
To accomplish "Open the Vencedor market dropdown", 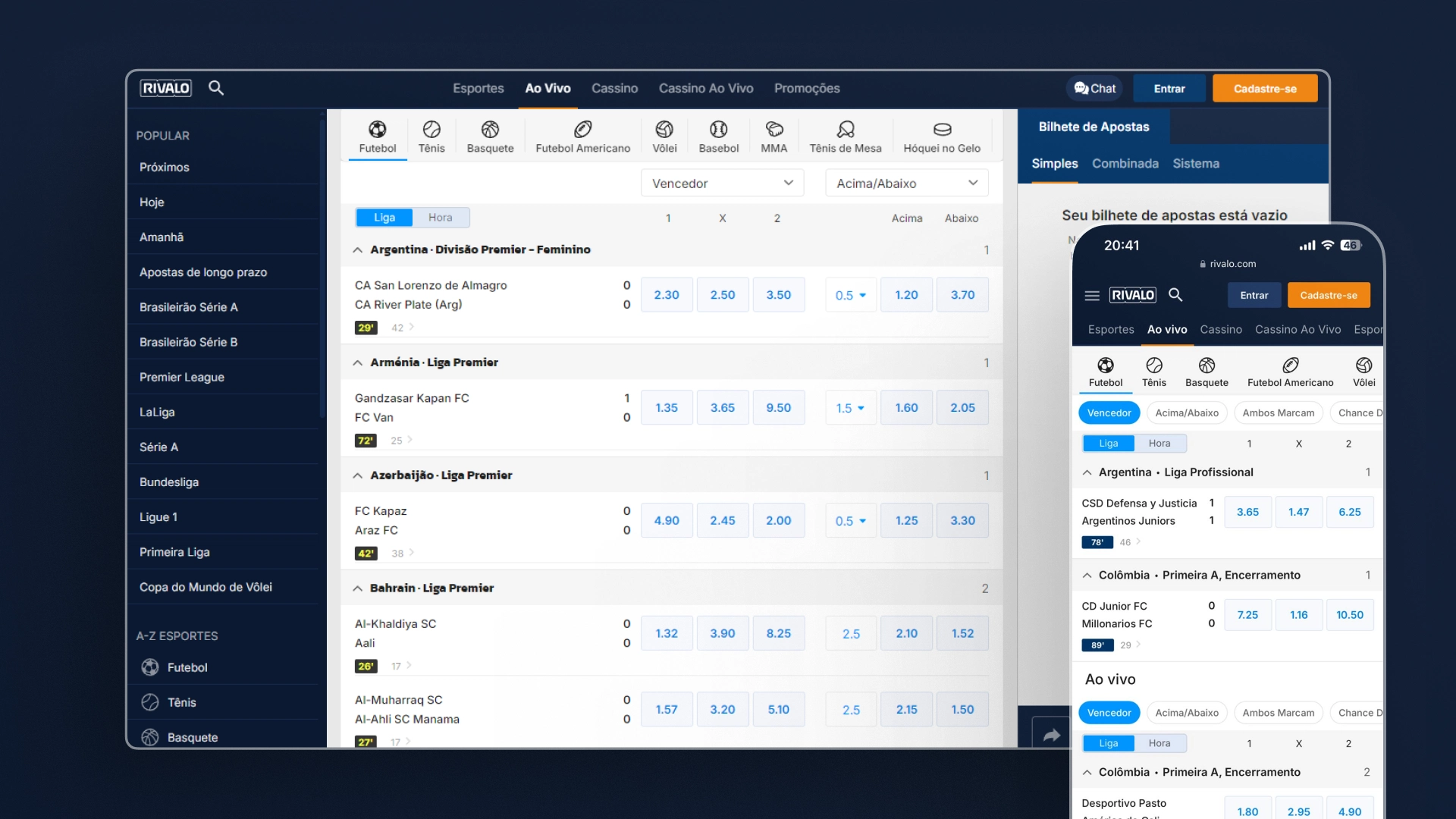I will (722, 184).
